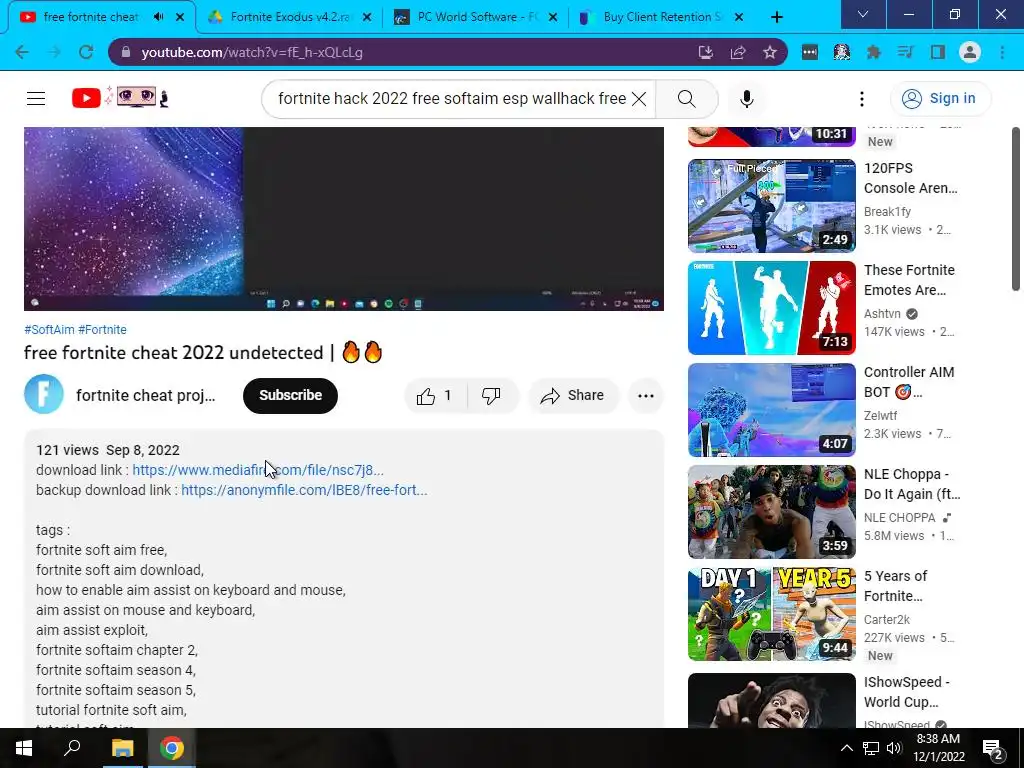The image size is (1024, 768).
Task: Reload the page with the refresh icon
Action: click(x=86, y=52)
